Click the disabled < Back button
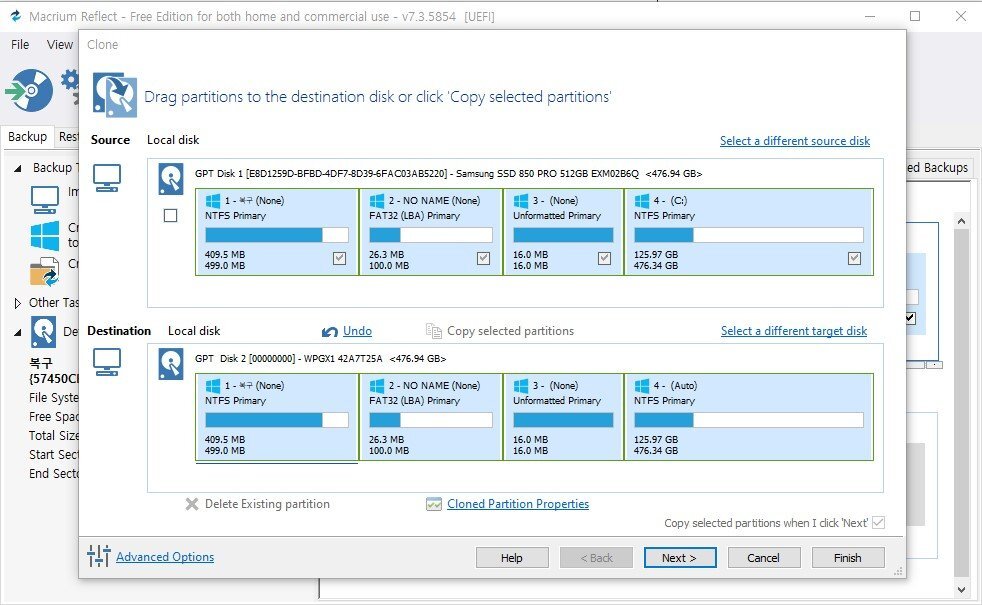Viewport: 982px width, 605px height. [x=596, y=557]
